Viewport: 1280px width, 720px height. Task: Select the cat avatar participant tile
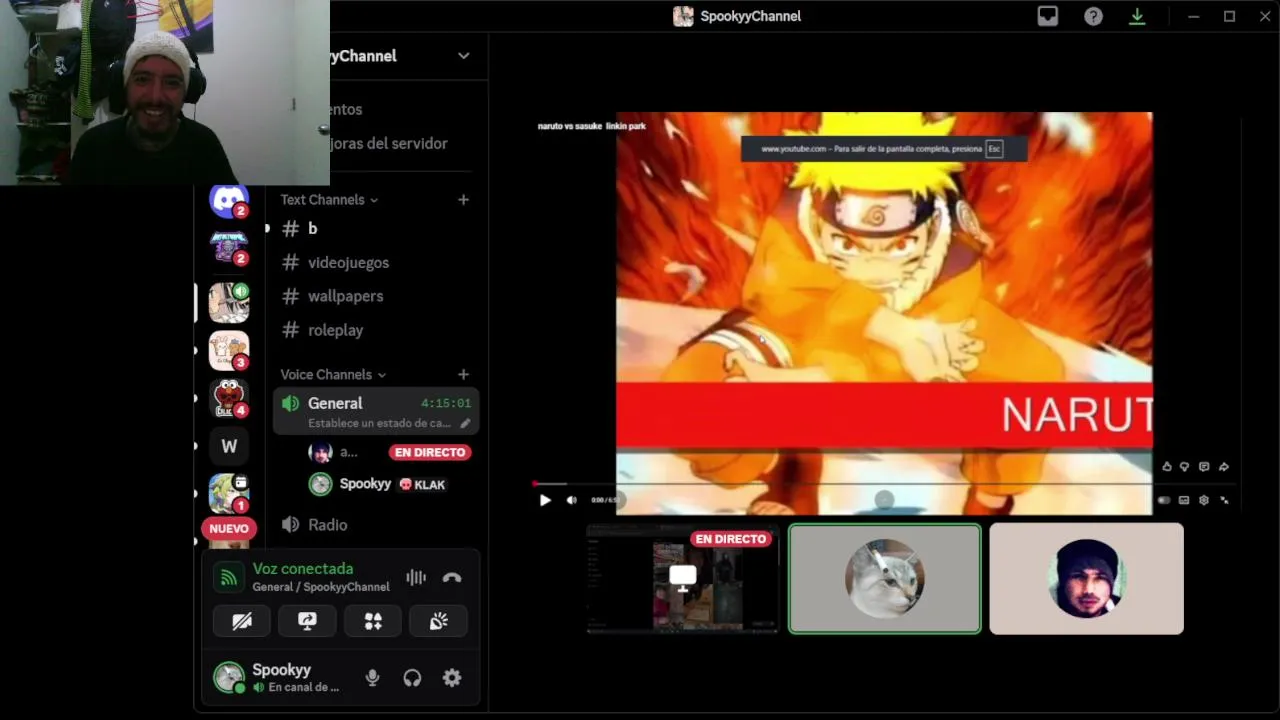coord(885,579)
